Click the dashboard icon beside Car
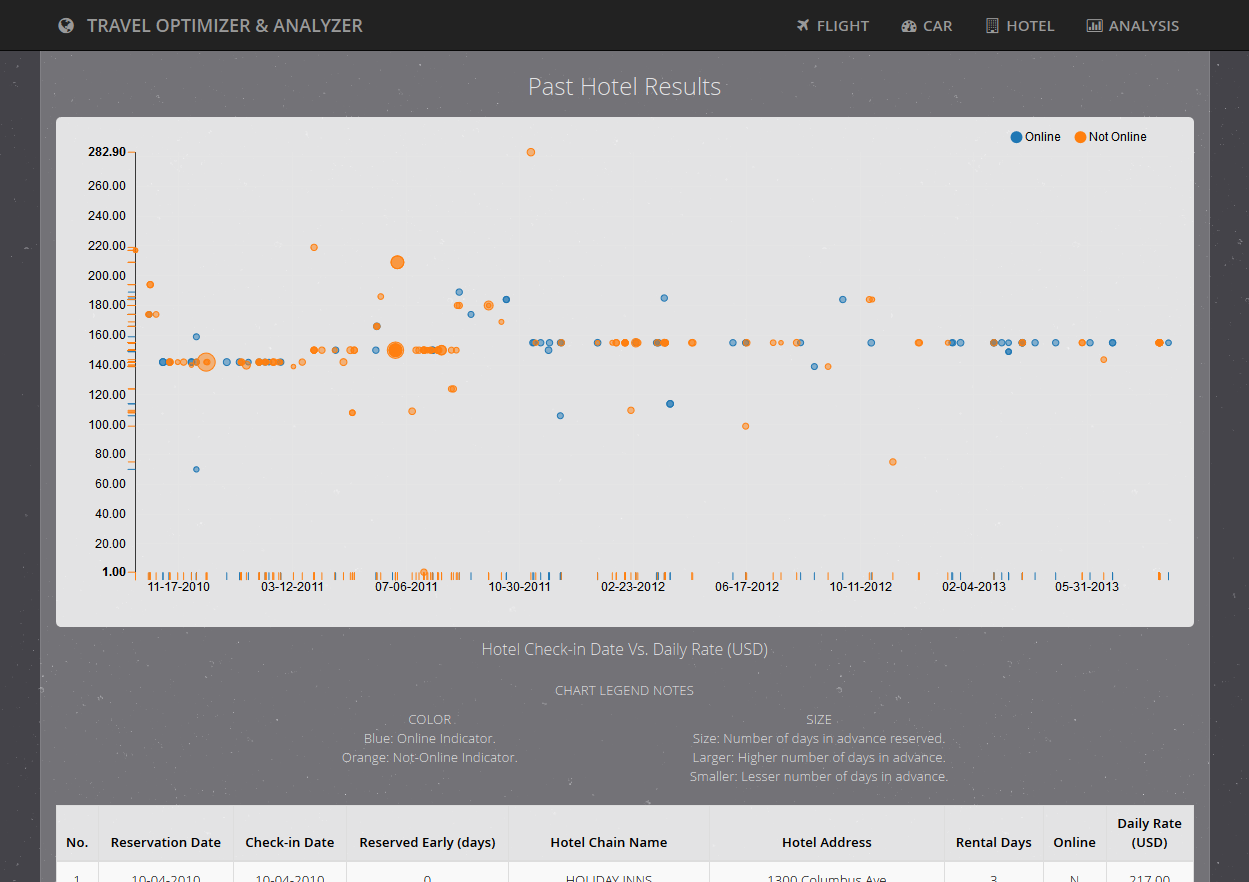The image size is (1249, 882). tap(909, 26)
